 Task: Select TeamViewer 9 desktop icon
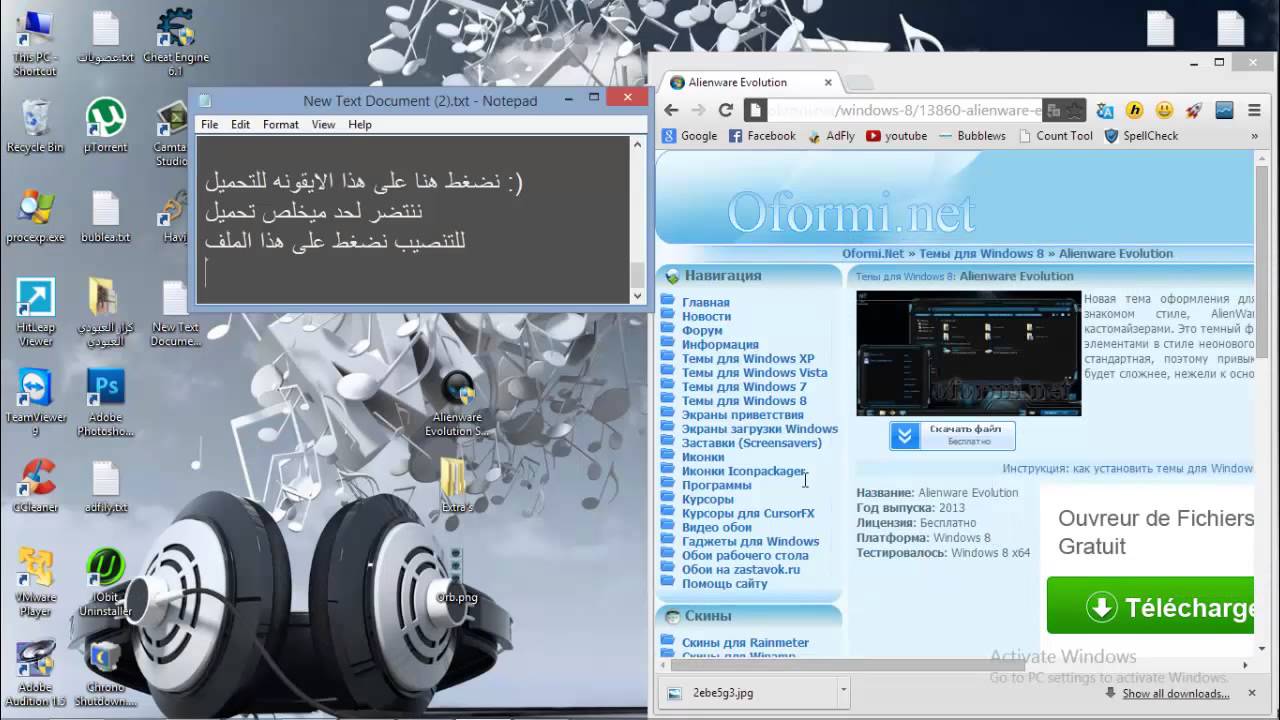click(x=35, y=402)
